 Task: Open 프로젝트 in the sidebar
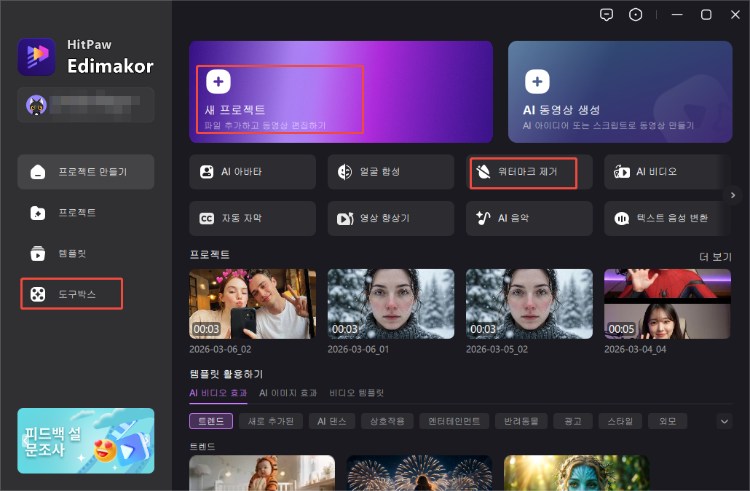(x=86, y=213)
